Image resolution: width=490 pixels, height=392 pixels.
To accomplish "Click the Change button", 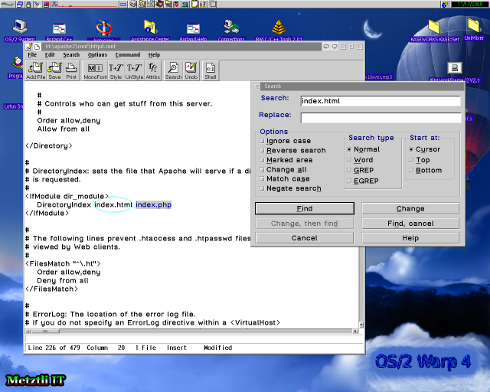I will point(410,209).
